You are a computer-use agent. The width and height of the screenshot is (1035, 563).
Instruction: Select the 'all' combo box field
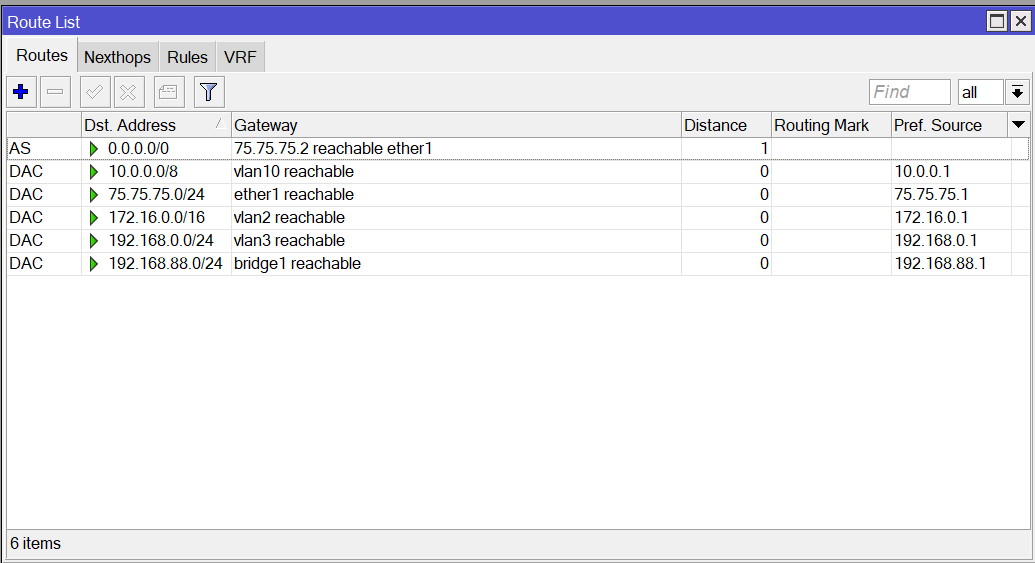point(981,92)
